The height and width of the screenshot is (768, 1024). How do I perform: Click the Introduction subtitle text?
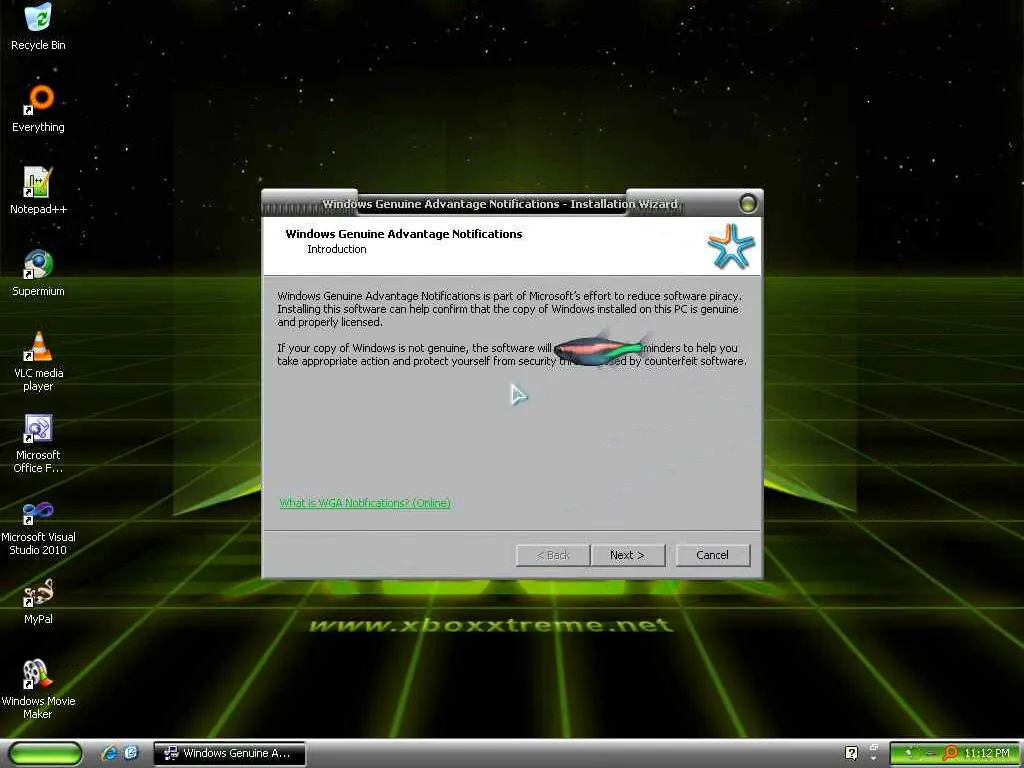coord(337,249)
